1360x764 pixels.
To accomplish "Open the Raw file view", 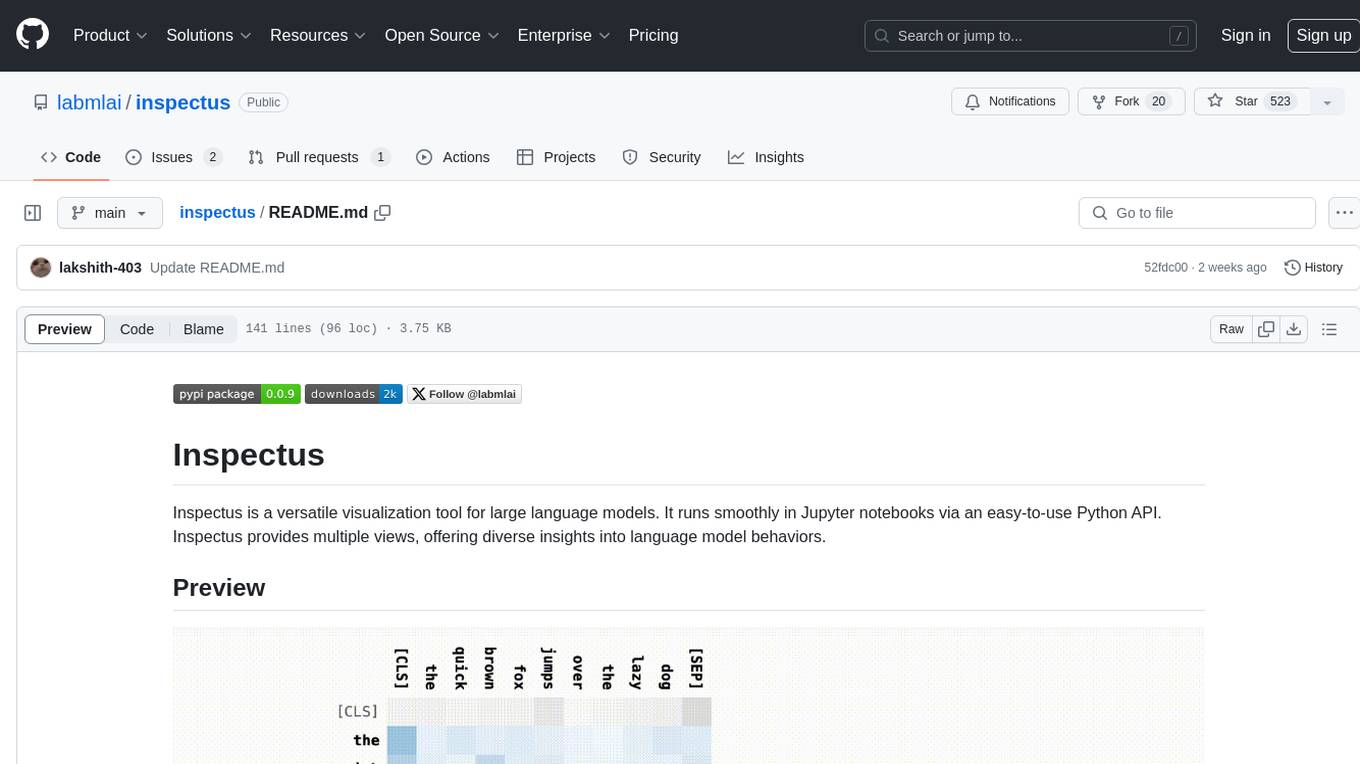I will pos(1231,329).
